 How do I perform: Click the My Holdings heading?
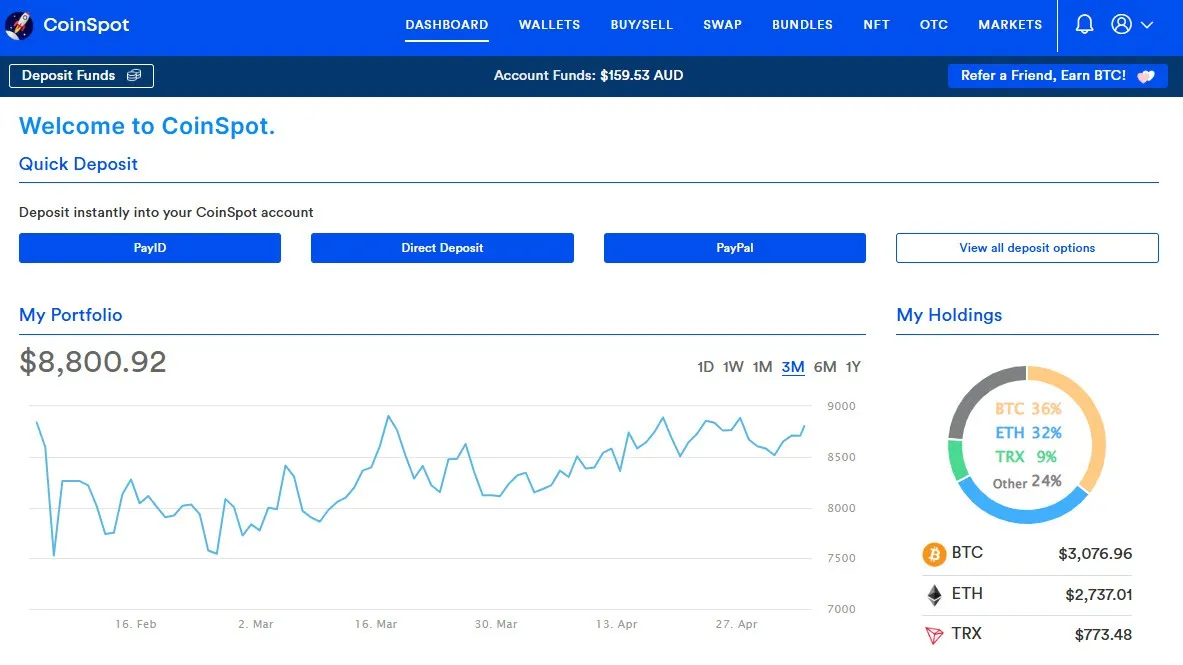(x=949, y=315)
